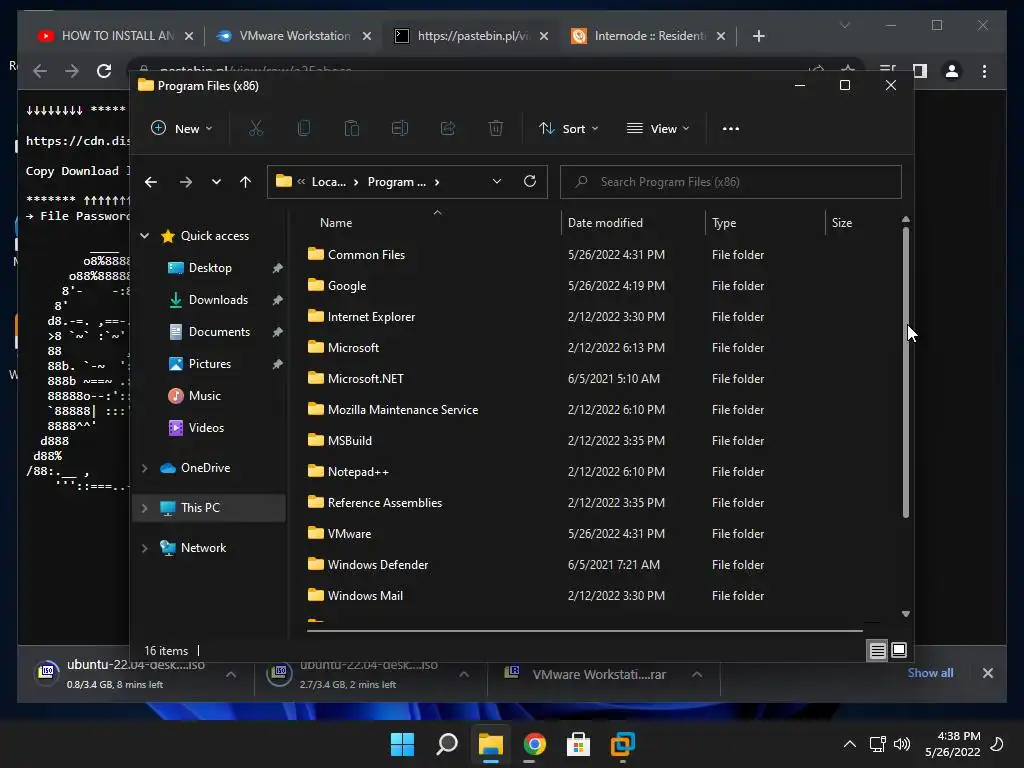Viewport: 1024px width, 768px height.
Task: Click the Cut icon in Explorer toolbar
Action: [255, 129]
